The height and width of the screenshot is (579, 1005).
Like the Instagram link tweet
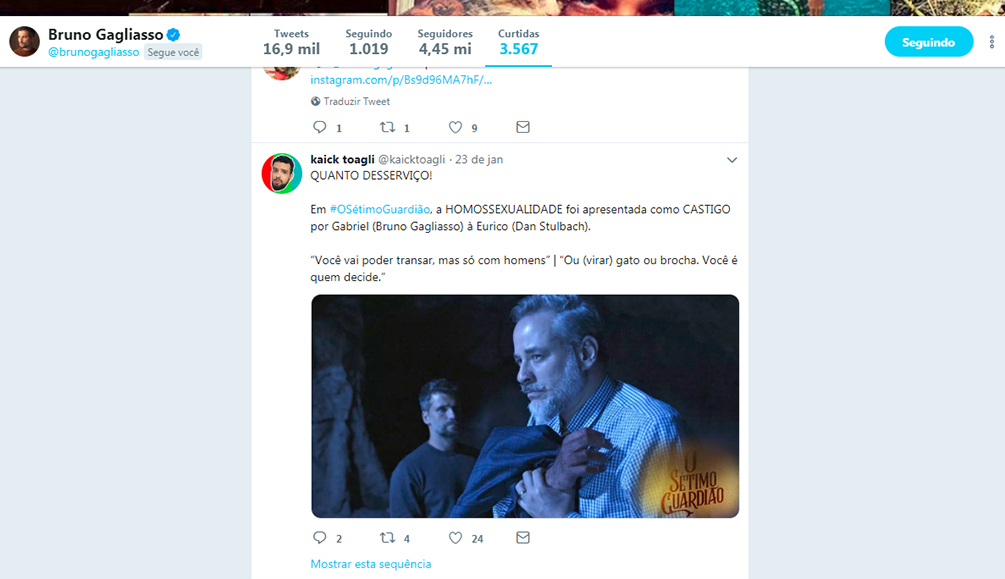pos(456,127)
